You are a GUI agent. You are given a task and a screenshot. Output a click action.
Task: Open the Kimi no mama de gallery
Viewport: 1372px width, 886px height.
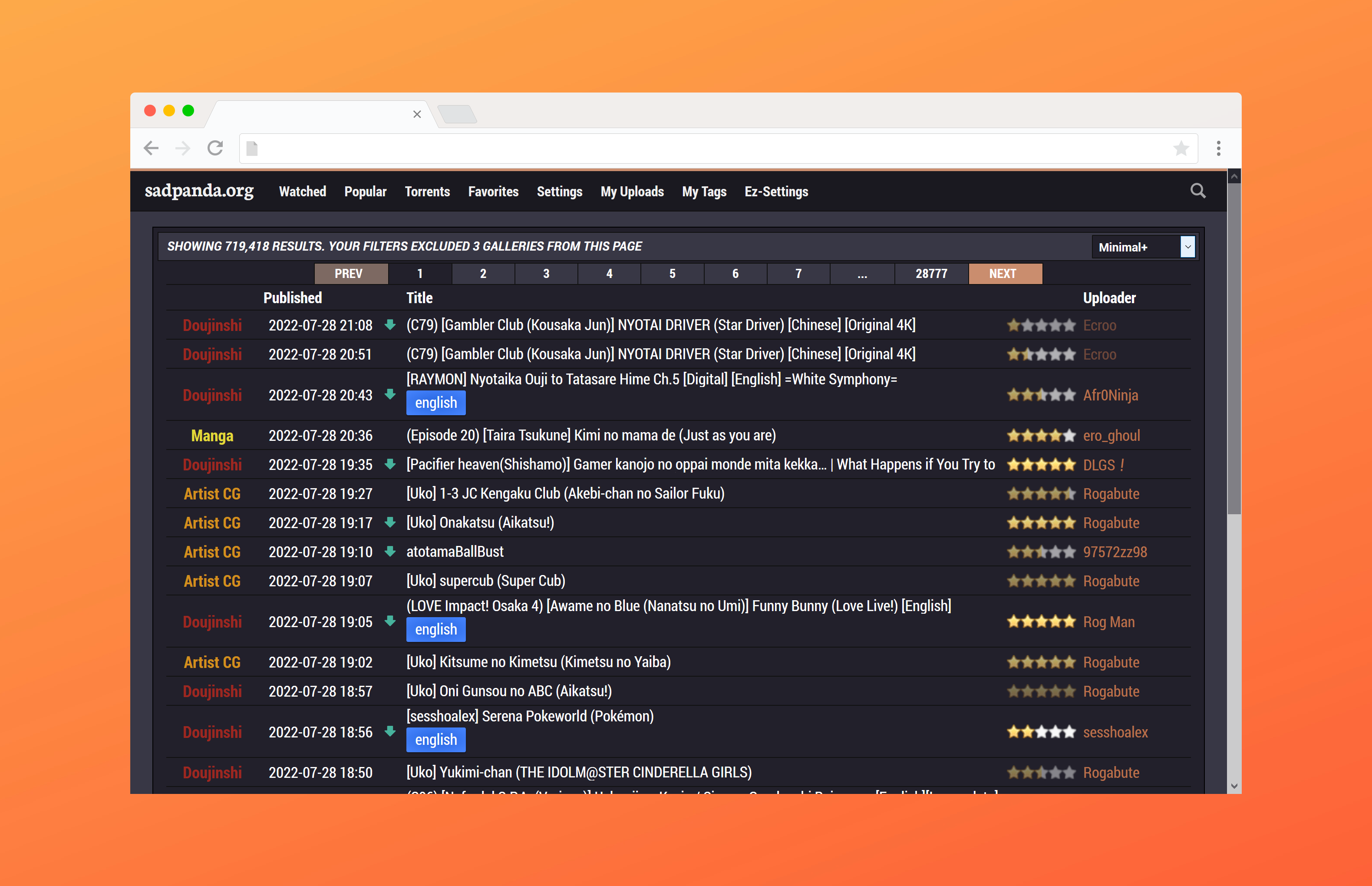click(x=590, y=436)
